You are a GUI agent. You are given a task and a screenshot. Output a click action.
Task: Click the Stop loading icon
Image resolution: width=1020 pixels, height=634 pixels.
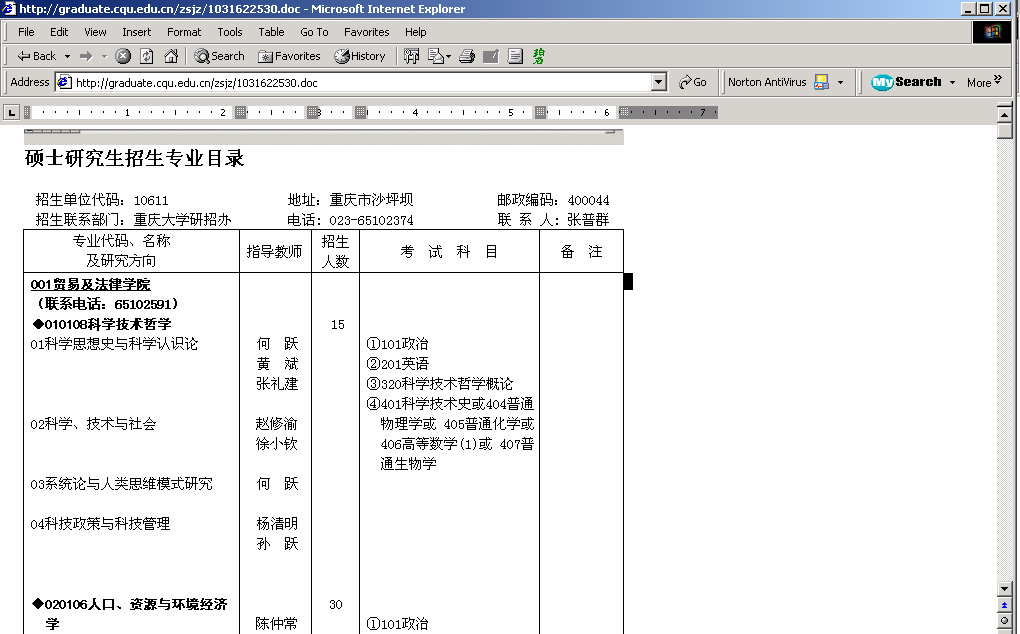click(123, 56)
